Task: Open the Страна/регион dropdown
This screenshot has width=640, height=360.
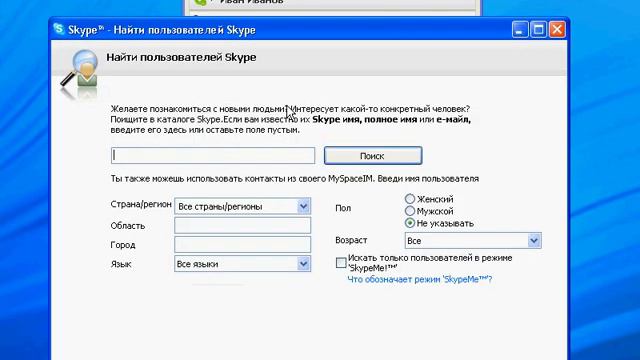Action: 242,206
